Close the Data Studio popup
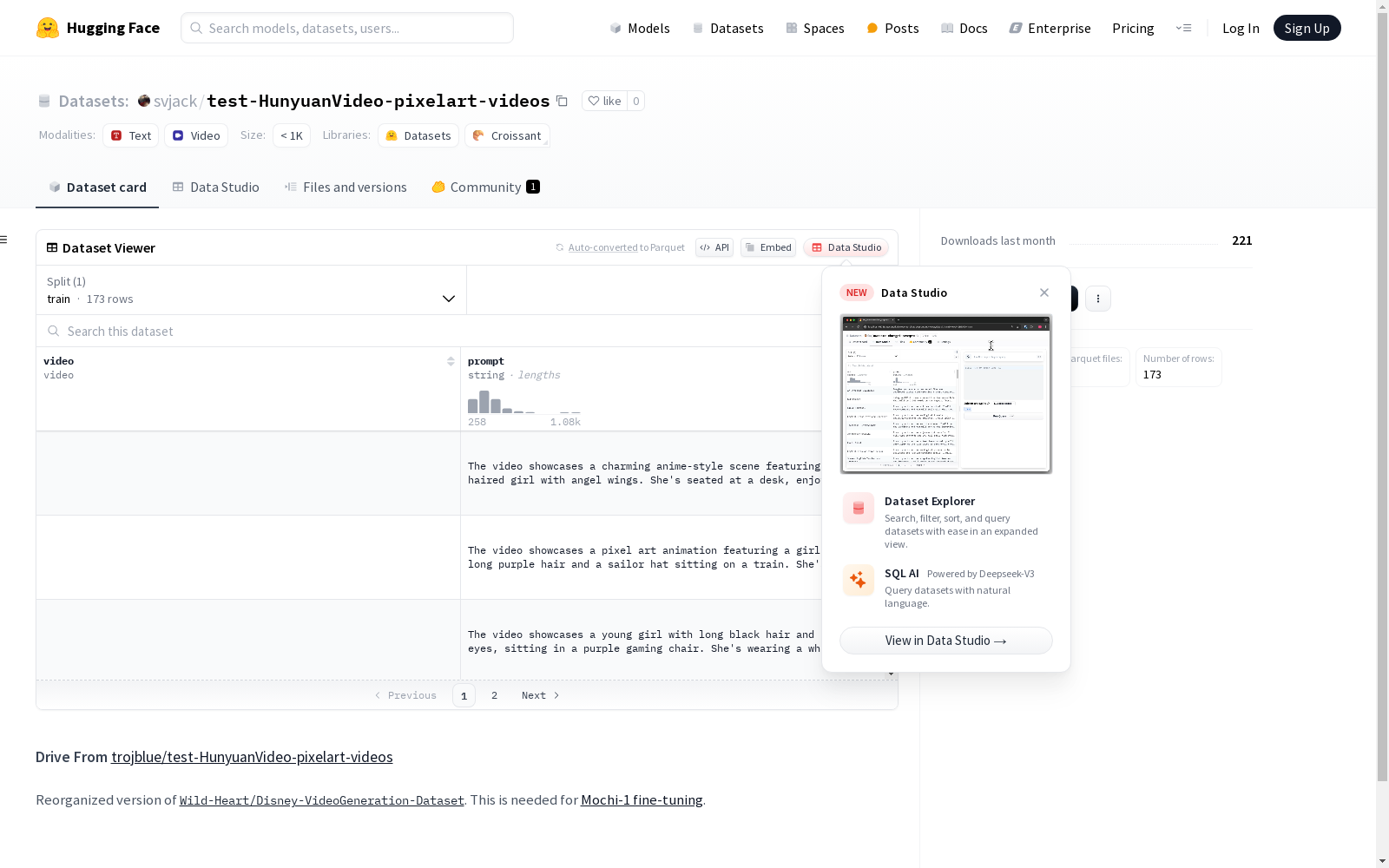Screen dimensions: 1389x868 [x=1044, y=293]
